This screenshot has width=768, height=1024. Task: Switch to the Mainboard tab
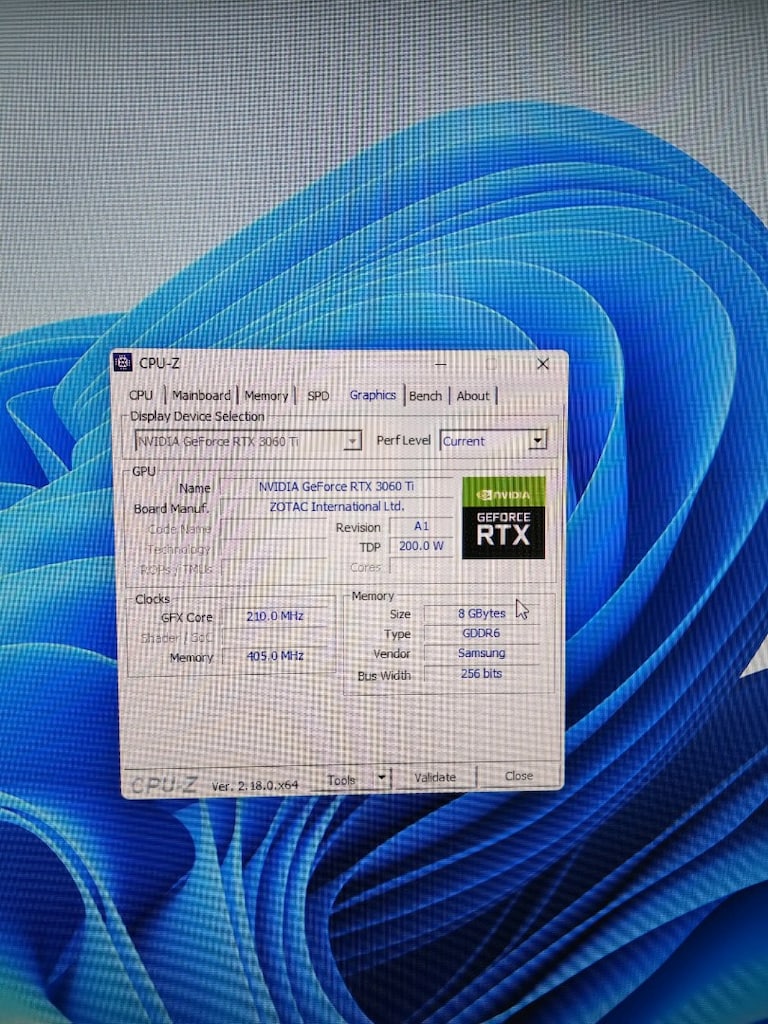tap(201, 395)
